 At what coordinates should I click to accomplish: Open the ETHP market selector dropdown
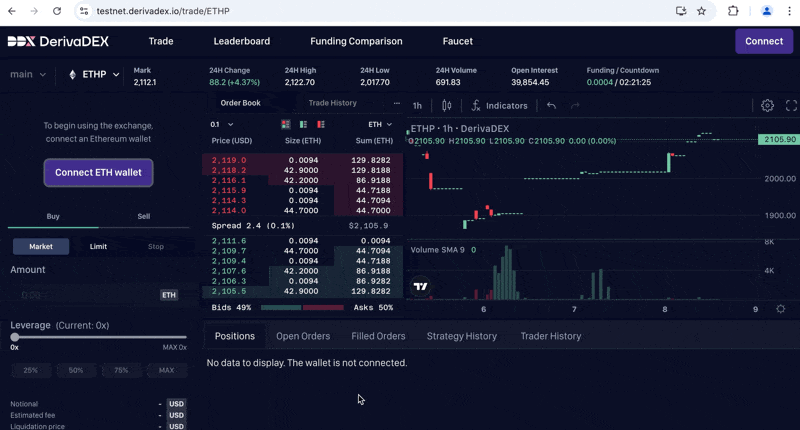click(x=94, y=74)
